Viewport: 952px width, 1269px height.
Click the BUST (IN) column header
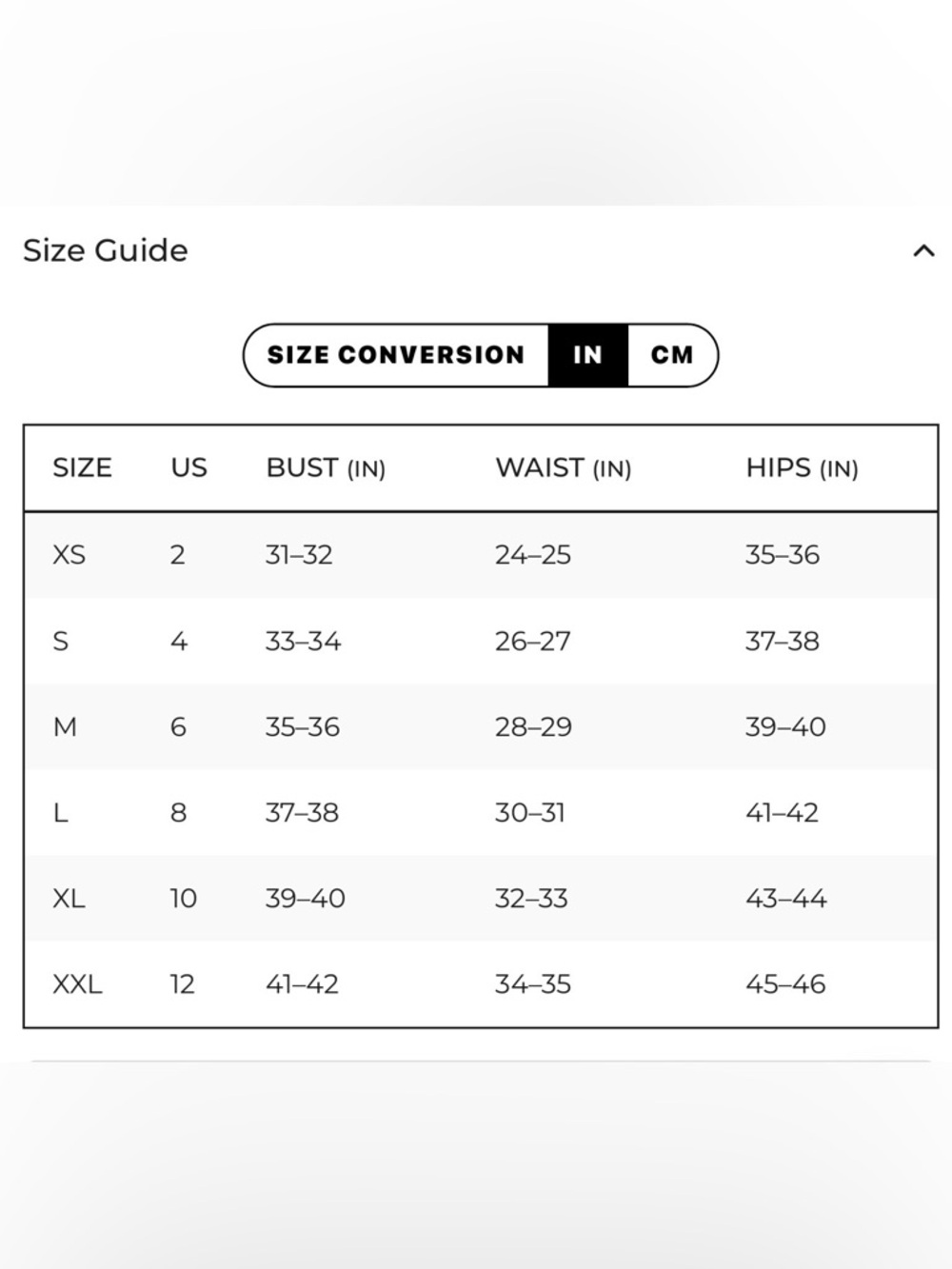pyautogui.click(x=326, y=468)
